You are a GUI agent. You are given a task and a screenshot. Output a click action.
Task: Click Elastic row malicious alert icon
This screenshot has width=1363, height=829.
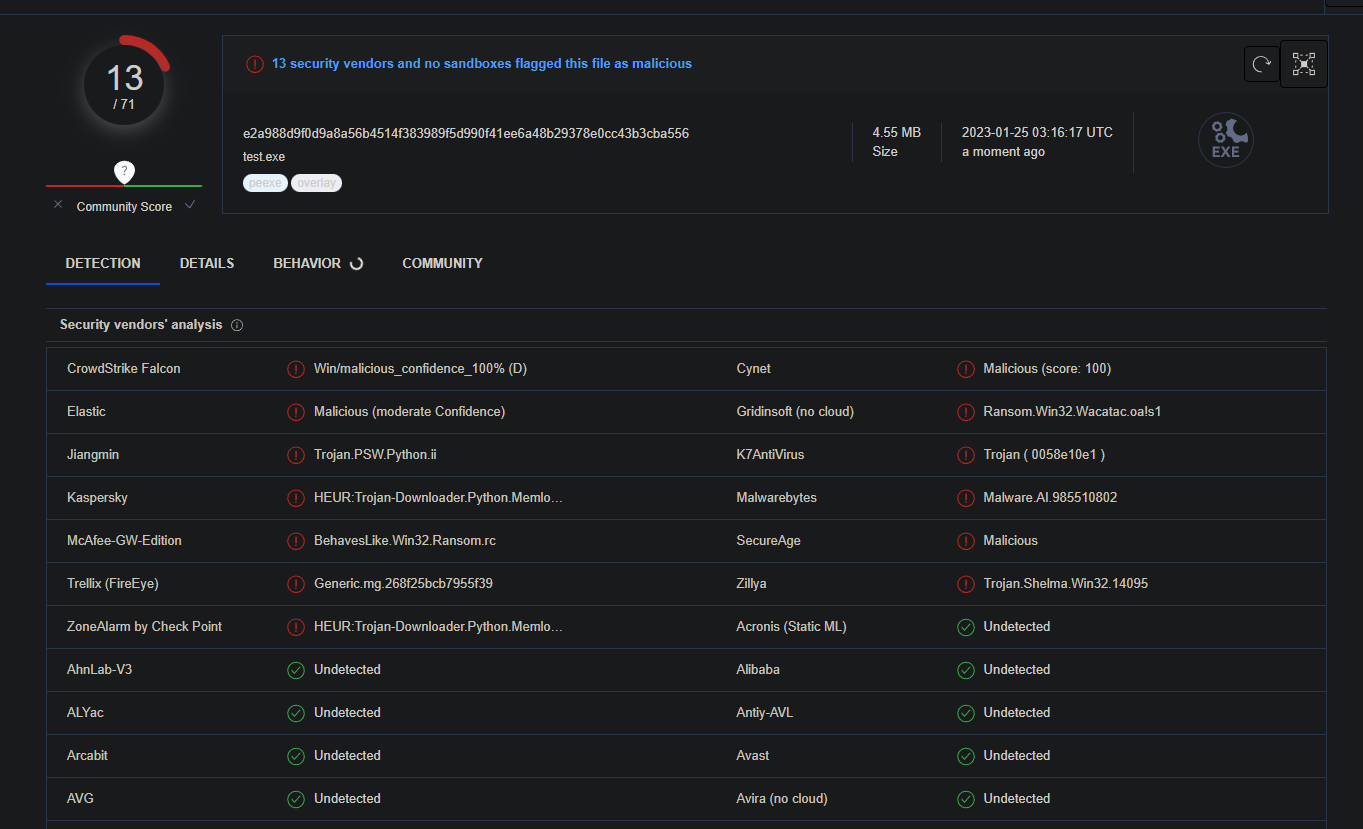[296, 412]
